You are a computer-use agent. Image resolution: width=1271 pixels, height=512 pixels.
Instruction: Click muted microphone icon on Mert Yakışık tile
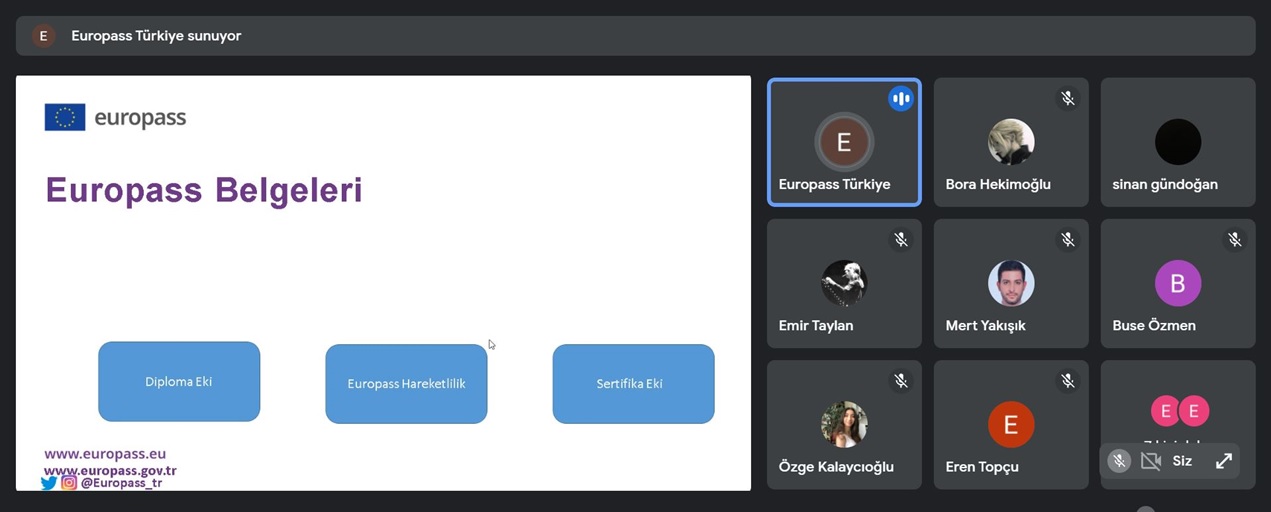(x=1068, y=239)
